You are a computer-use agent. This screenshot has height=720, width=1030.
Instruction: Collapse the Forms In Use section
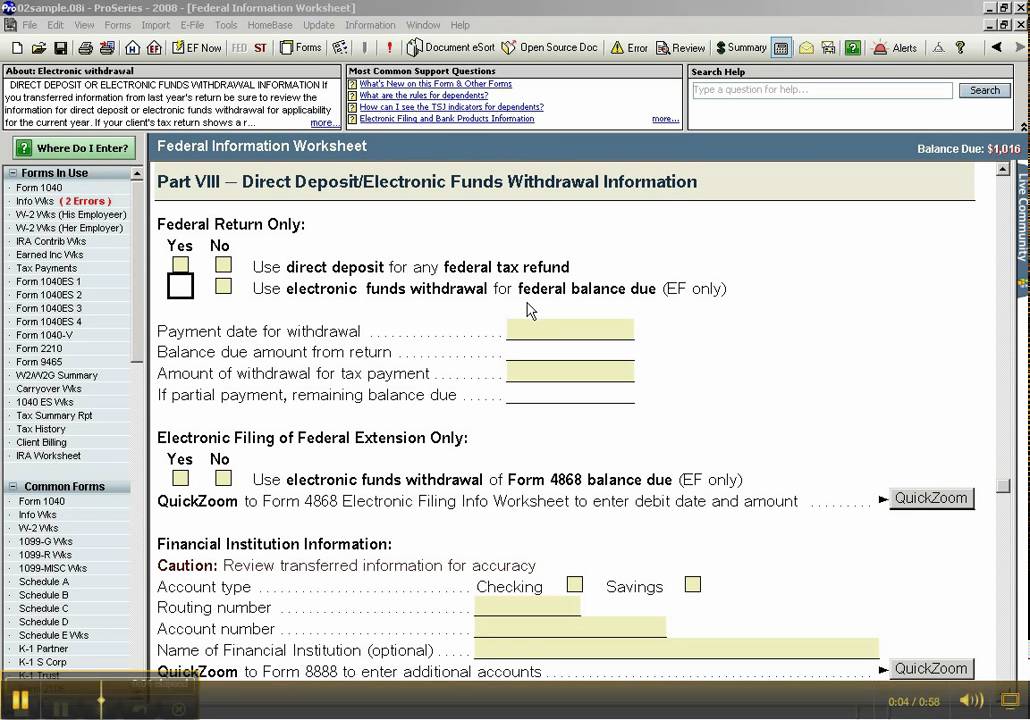(x=12, y=173)
